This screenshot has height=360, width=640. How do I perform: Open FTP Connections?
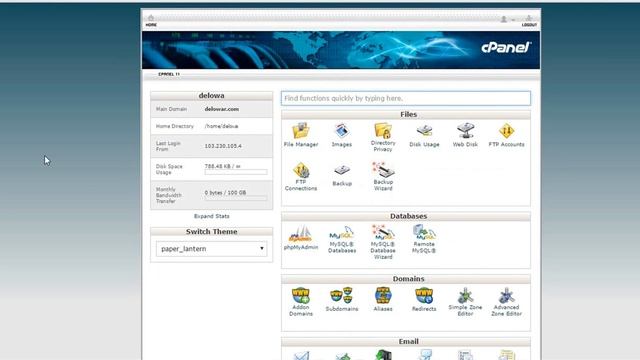[301, 176]
